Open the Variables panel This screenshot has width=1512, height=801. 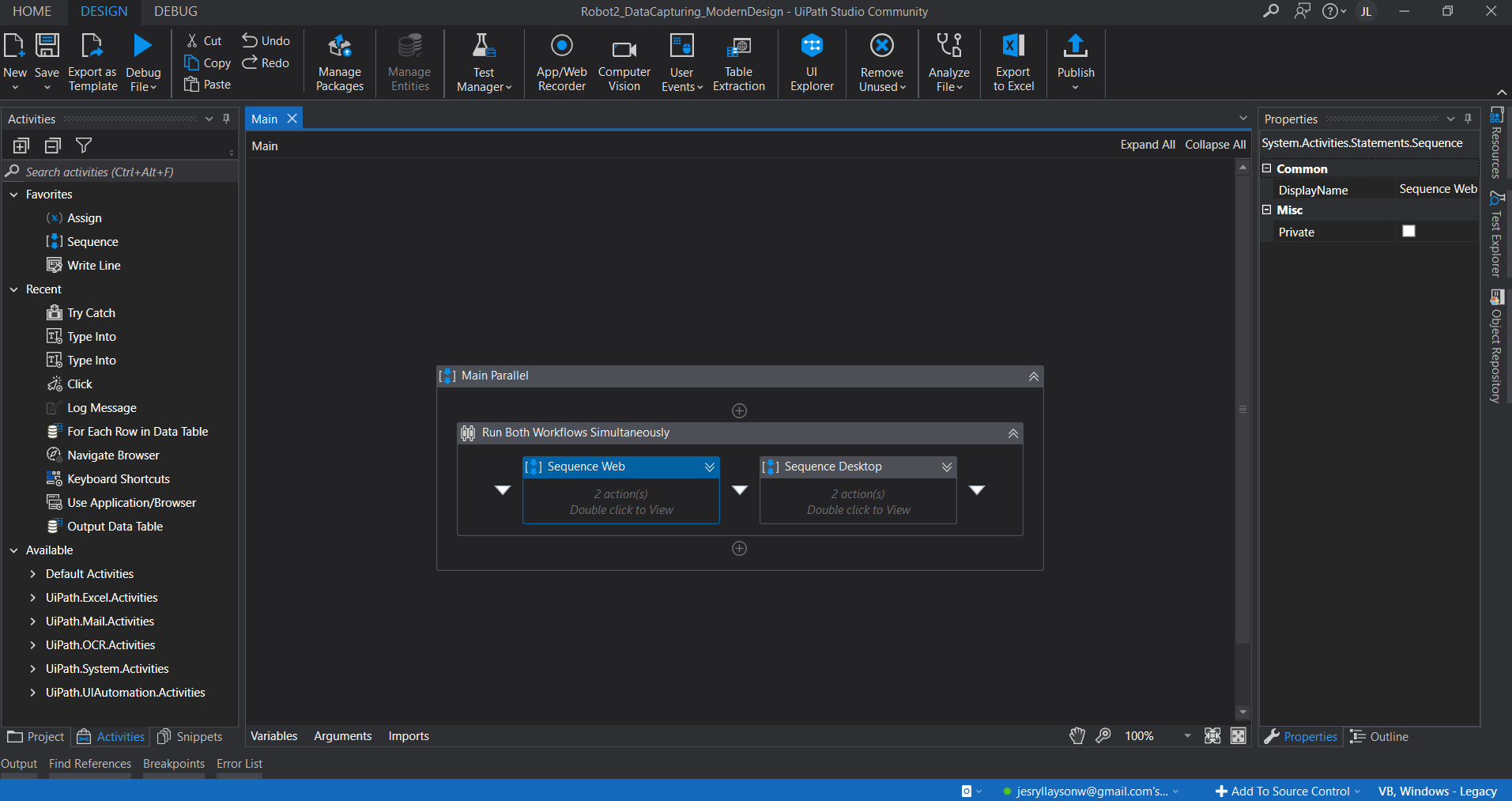point(274,736)
